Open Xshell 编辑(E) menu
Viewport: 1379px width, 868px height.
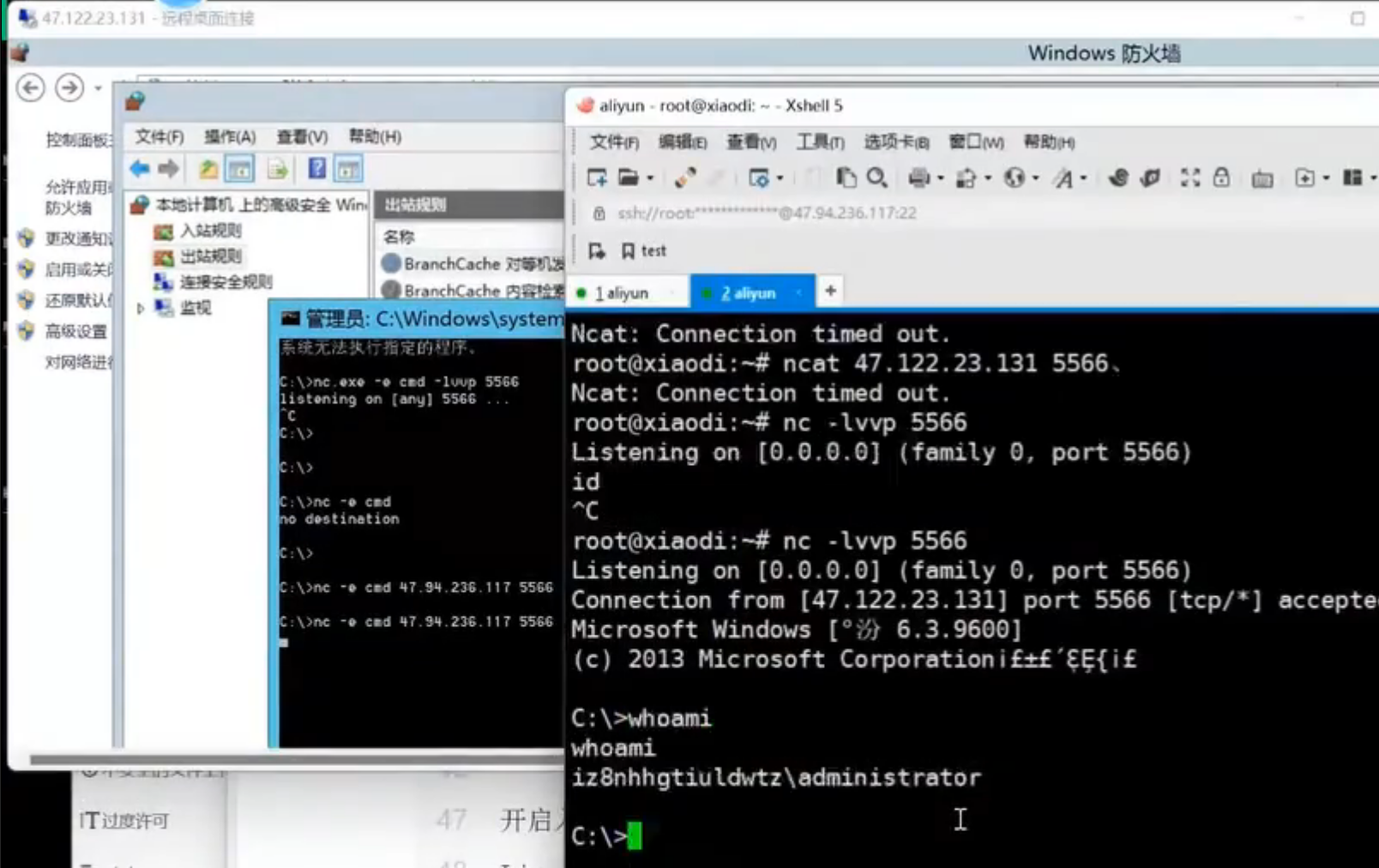683,142
